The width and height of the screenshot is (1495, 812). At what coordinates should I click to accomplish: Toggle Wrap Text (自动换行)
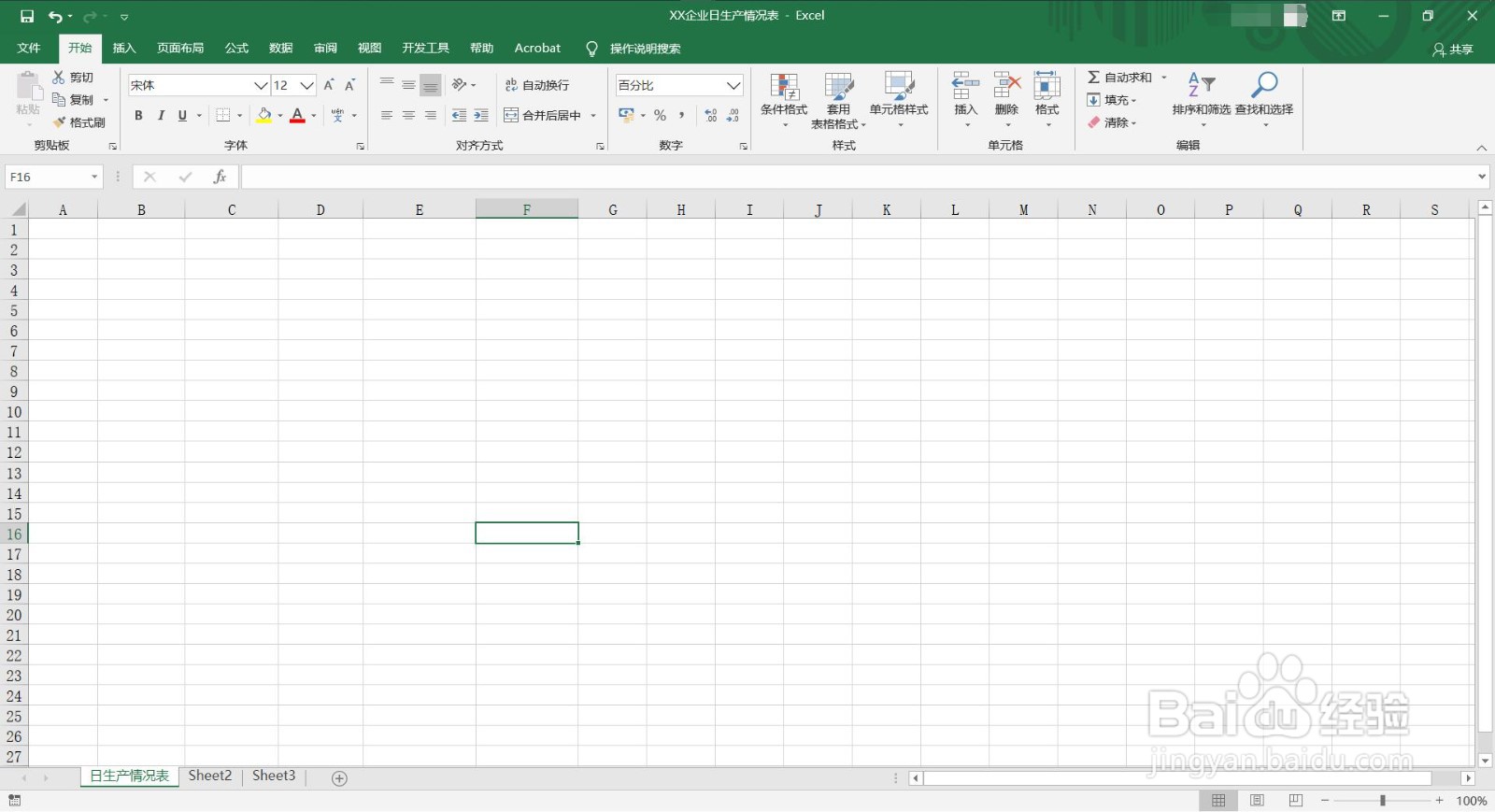tap(537, 85)
